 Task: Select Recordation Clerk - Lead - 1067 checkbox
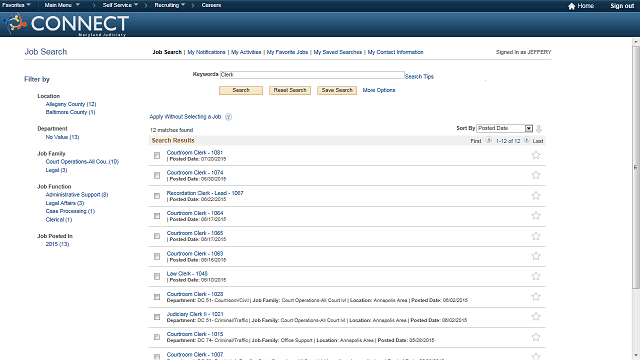[157, 196]
